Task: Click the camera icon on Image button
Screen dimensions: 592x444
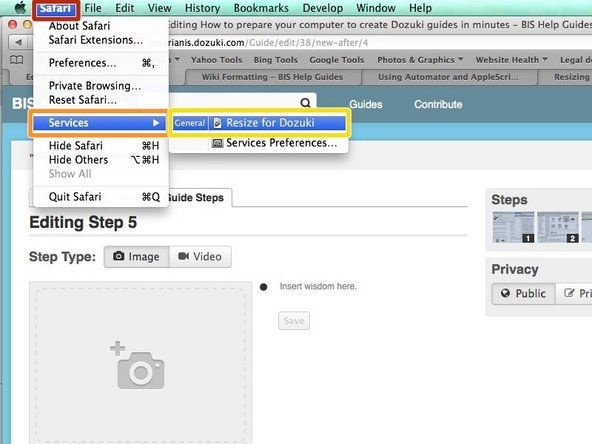Action: 119,256
